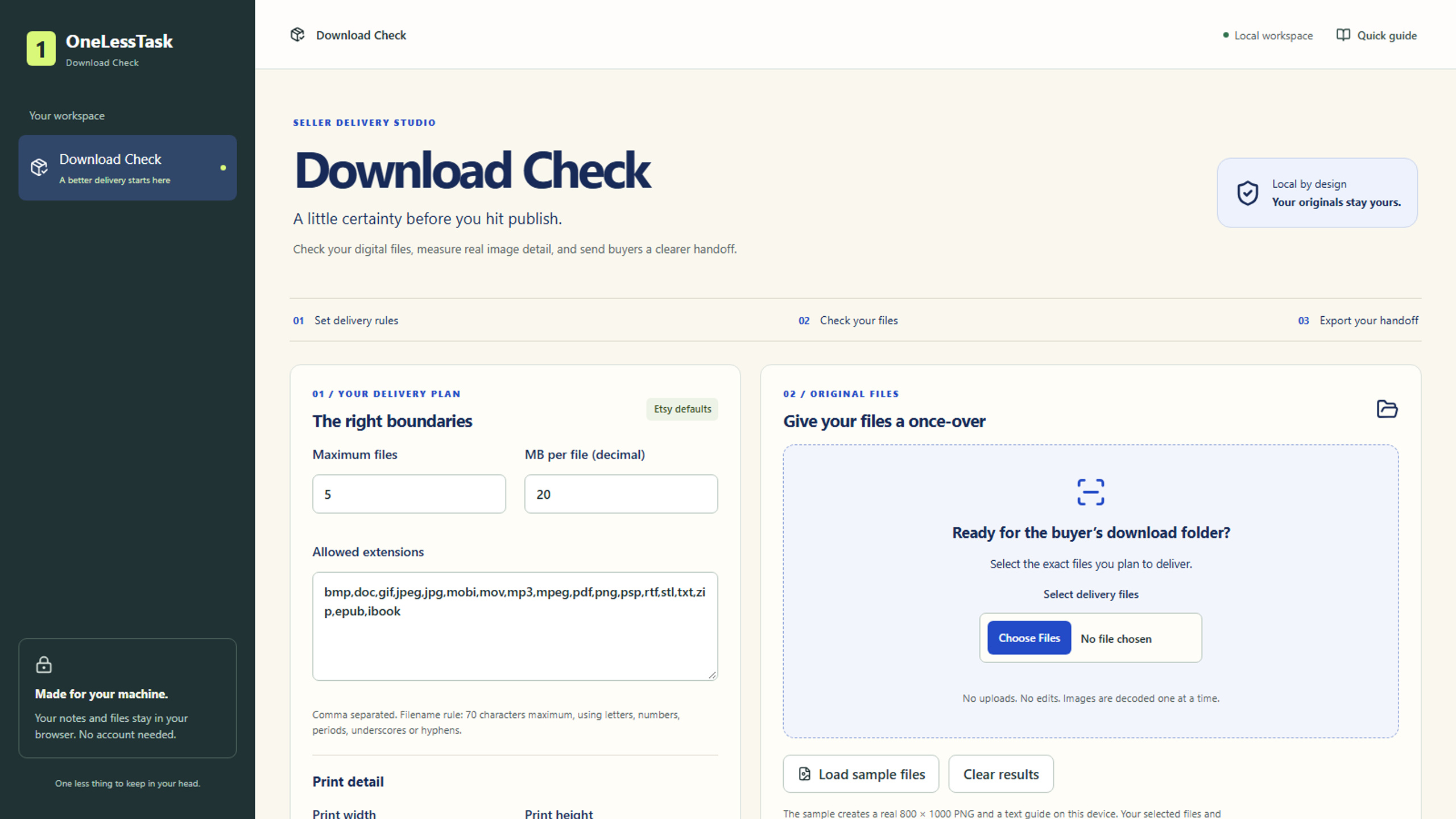Click inside the Allowed extensions text area
The width and height of the screenshot is (1456, 819).
click(x=515, y=626)
